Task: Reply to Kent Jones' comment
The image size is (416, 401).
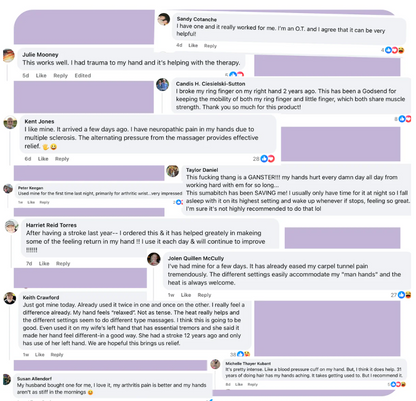Action: (x=62, y=159)
